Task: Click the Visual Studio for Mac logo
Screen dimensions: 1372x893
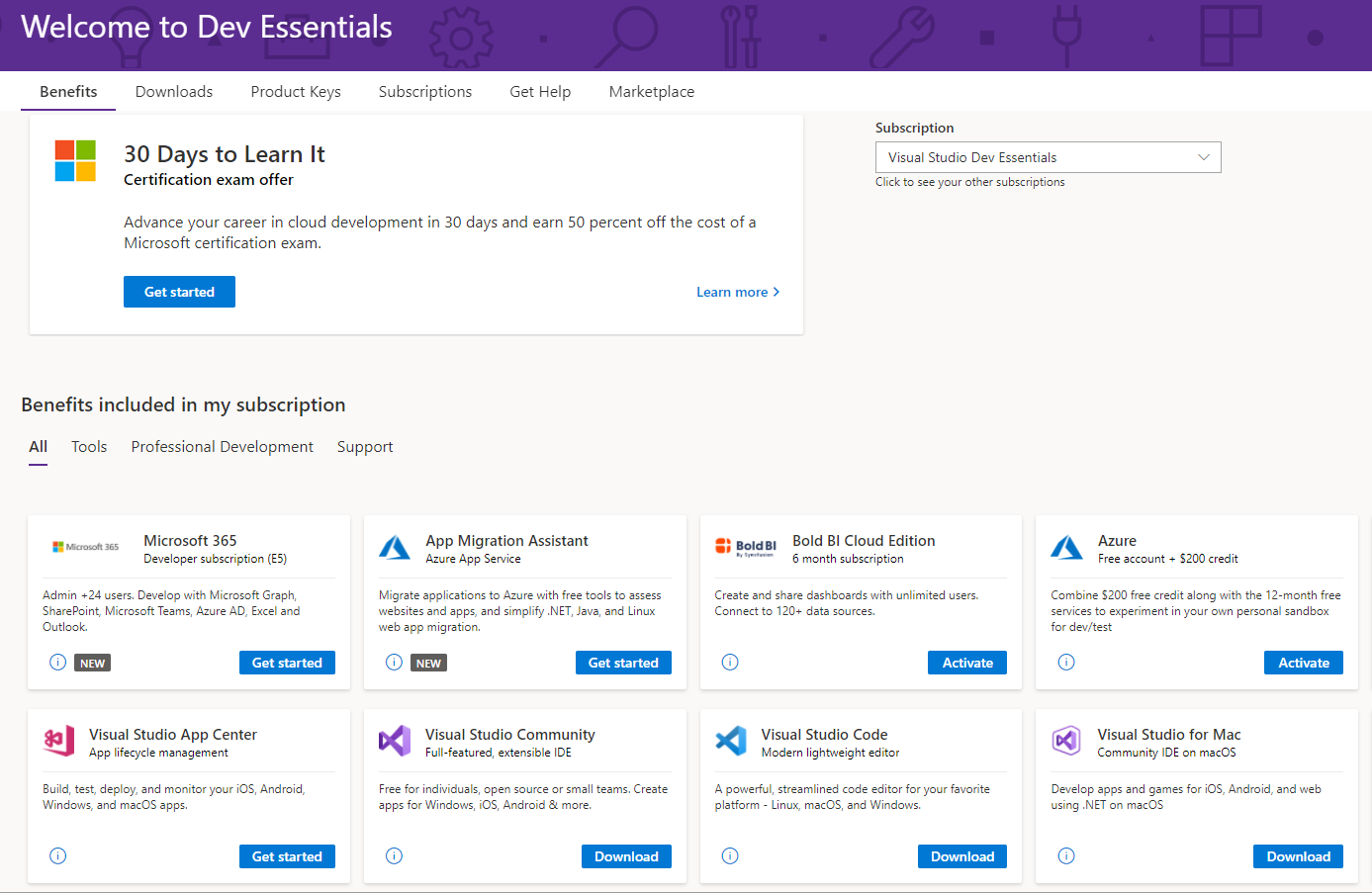Action: point(1066,740)
